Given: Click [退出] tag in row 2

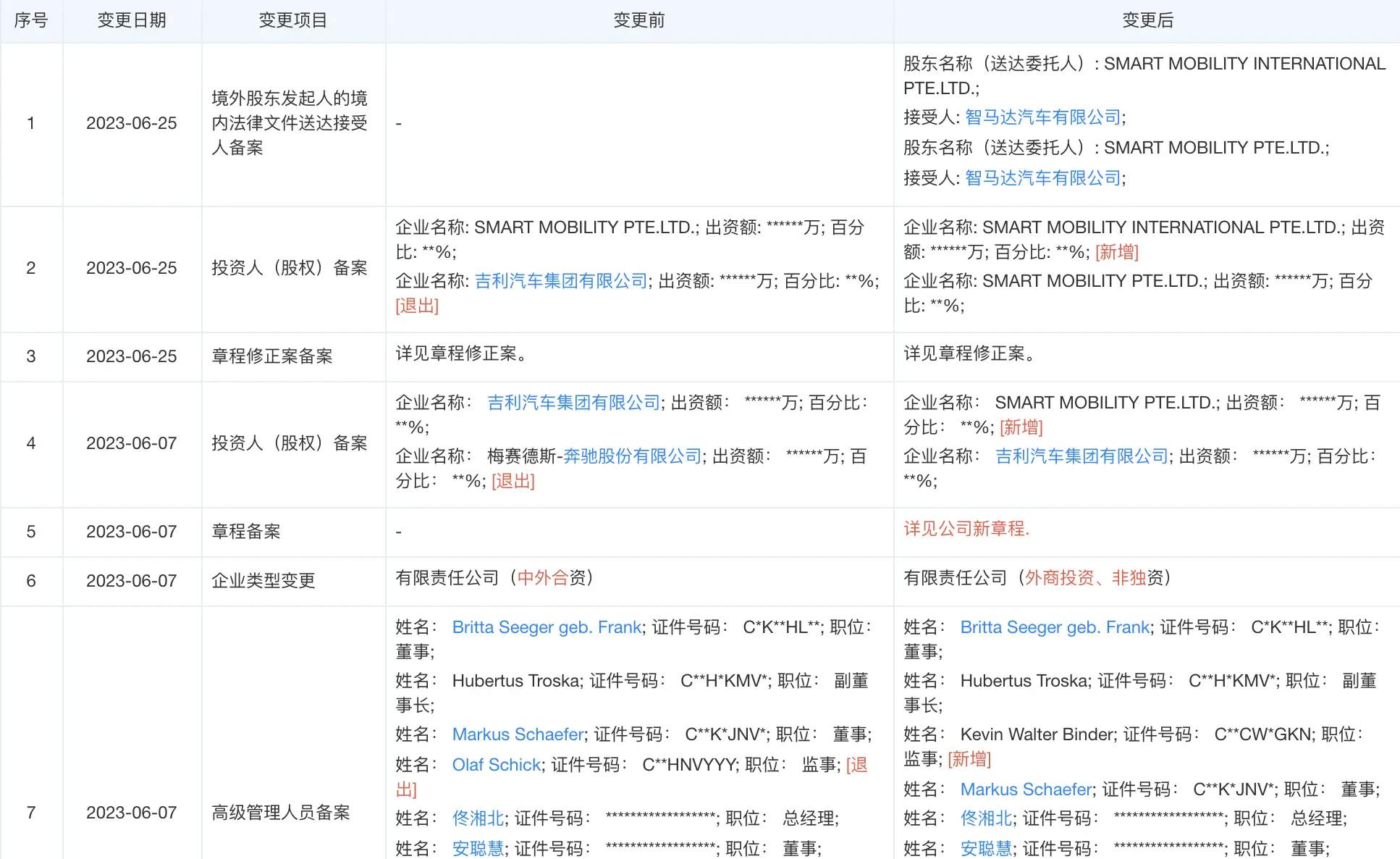Looking at the screenshot, I should point(417,306).
